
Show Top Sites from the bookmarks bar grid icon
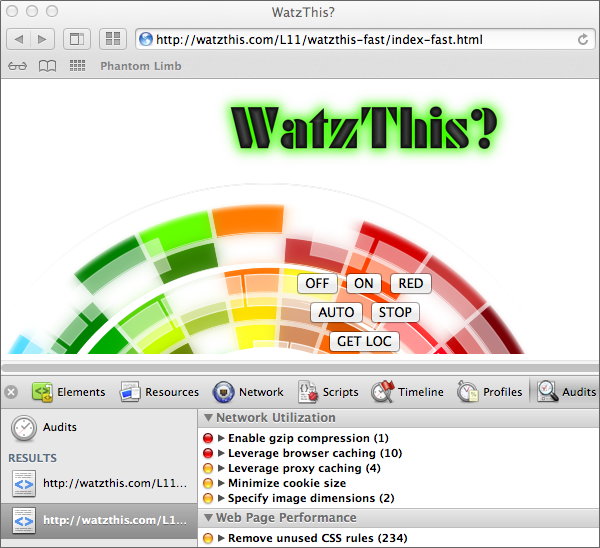pos(77,66)
